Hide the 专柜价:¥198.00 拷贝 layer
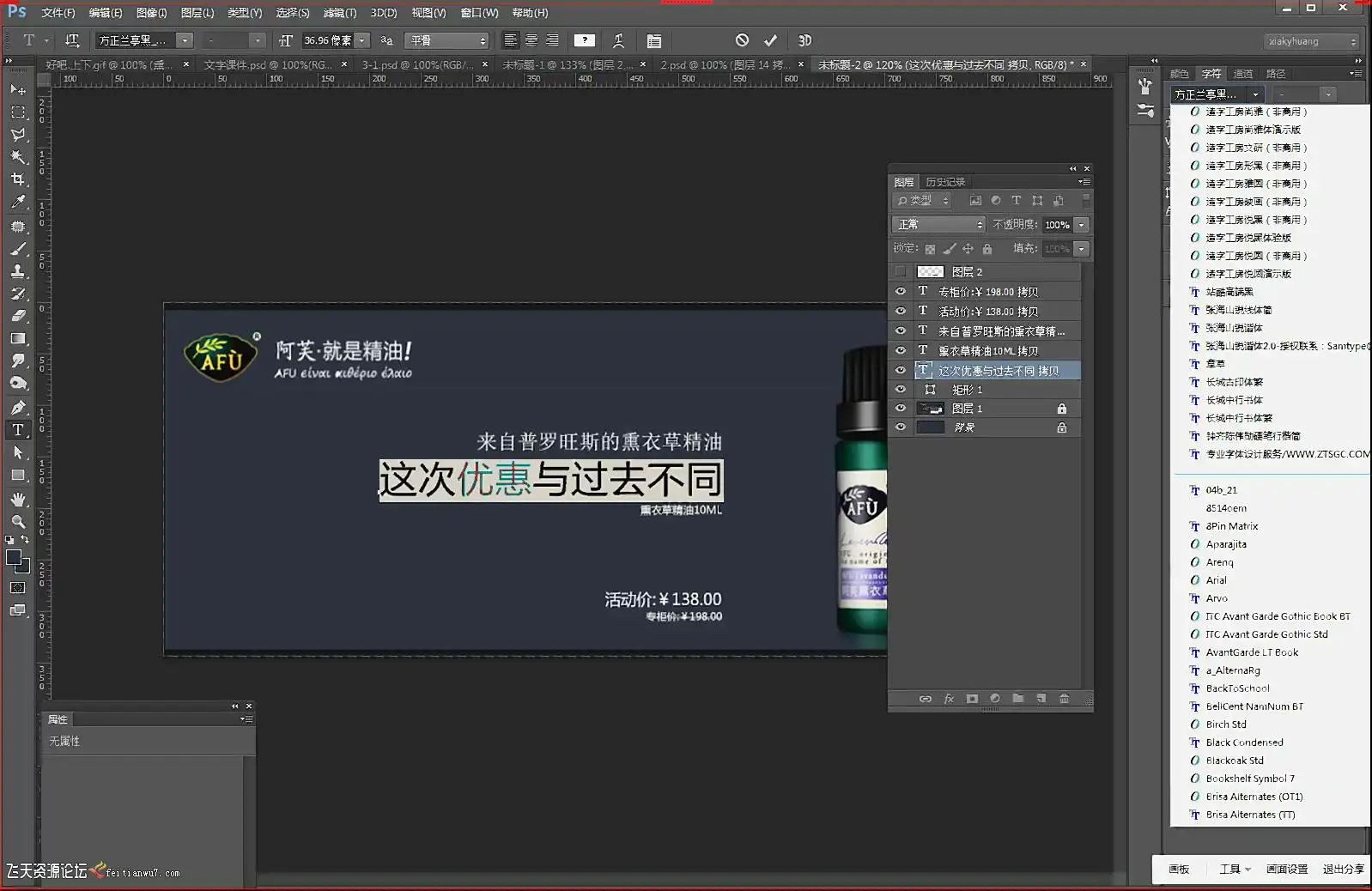The image size is (1372, 891). click(901, 291)
